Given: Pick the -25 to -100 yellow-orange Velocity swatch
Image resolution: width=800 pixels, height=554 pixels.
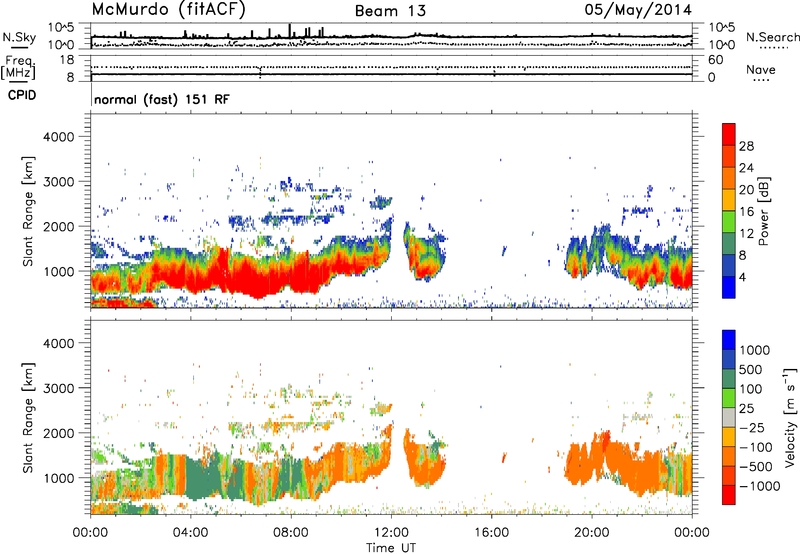Looking at the screenshot, I should point(729,436).
